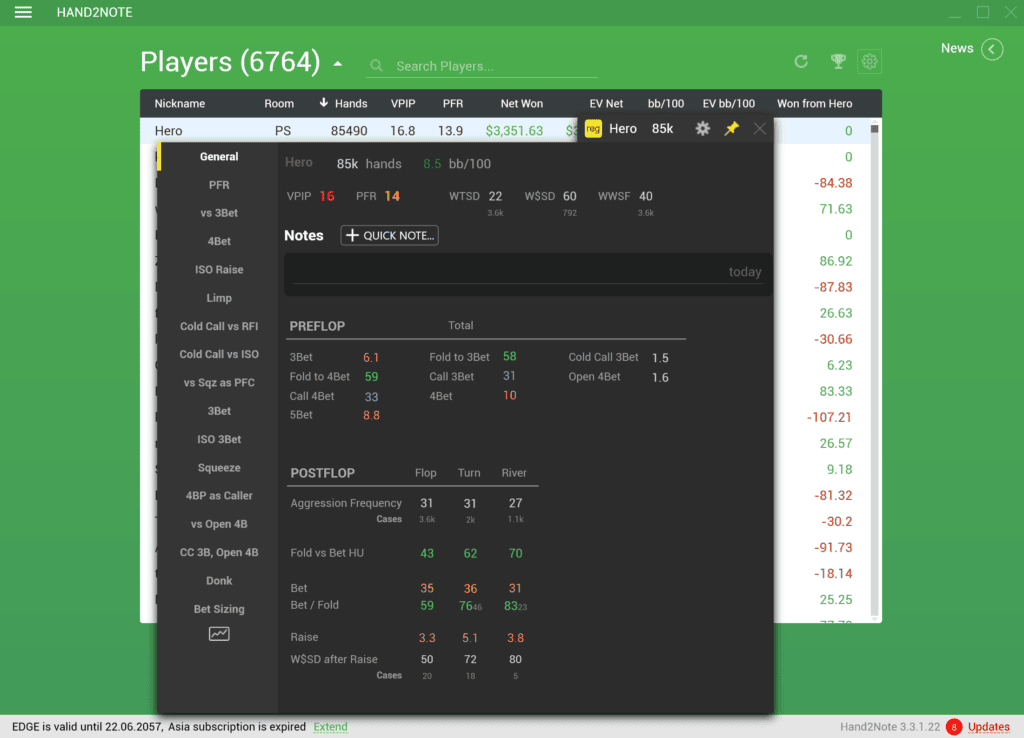The height and width of the screenshot is (738, 1024).
Task: Click the Won from Hero value -107.21
Action: coord(829,417)
